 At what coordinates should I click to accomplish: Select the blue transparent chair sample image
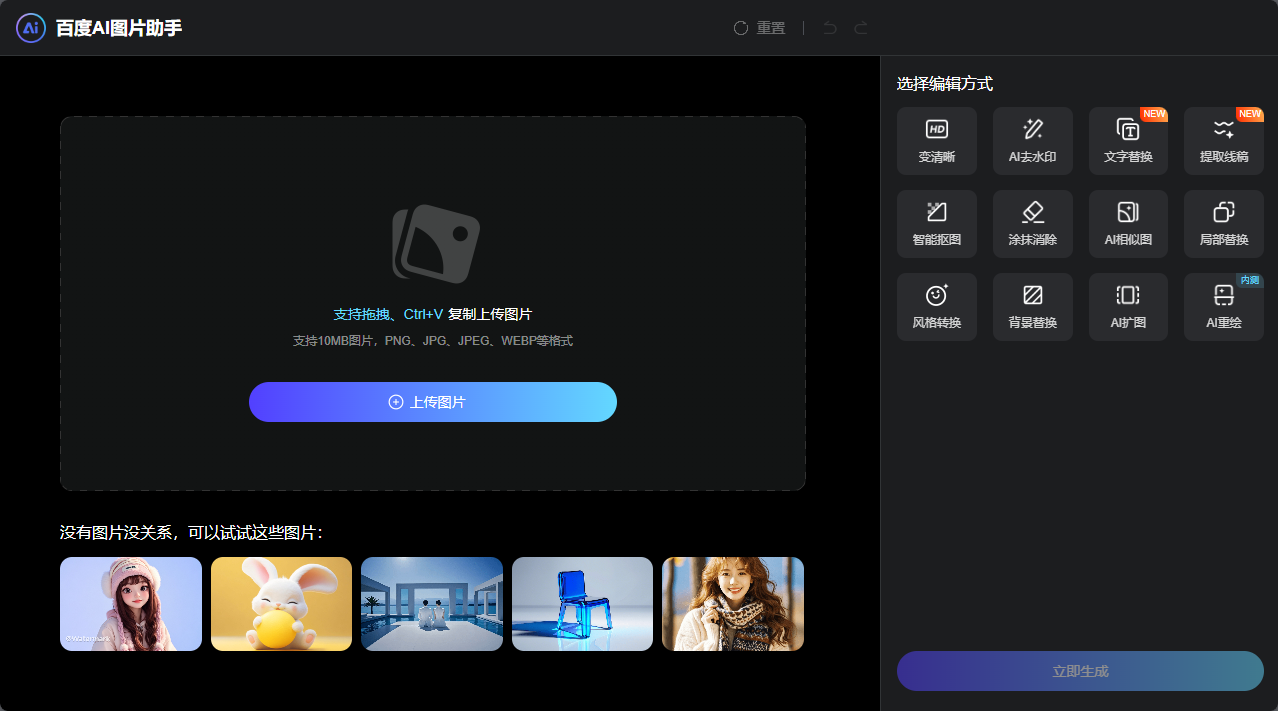pyautogui.click(x=582, y=604)
